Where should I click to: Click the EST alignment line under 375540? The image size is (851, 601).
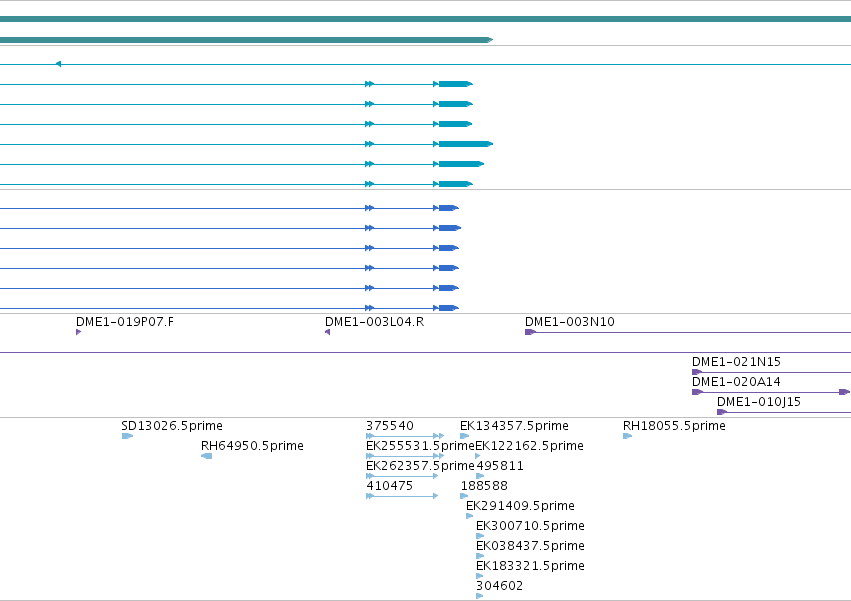(405, 436)
